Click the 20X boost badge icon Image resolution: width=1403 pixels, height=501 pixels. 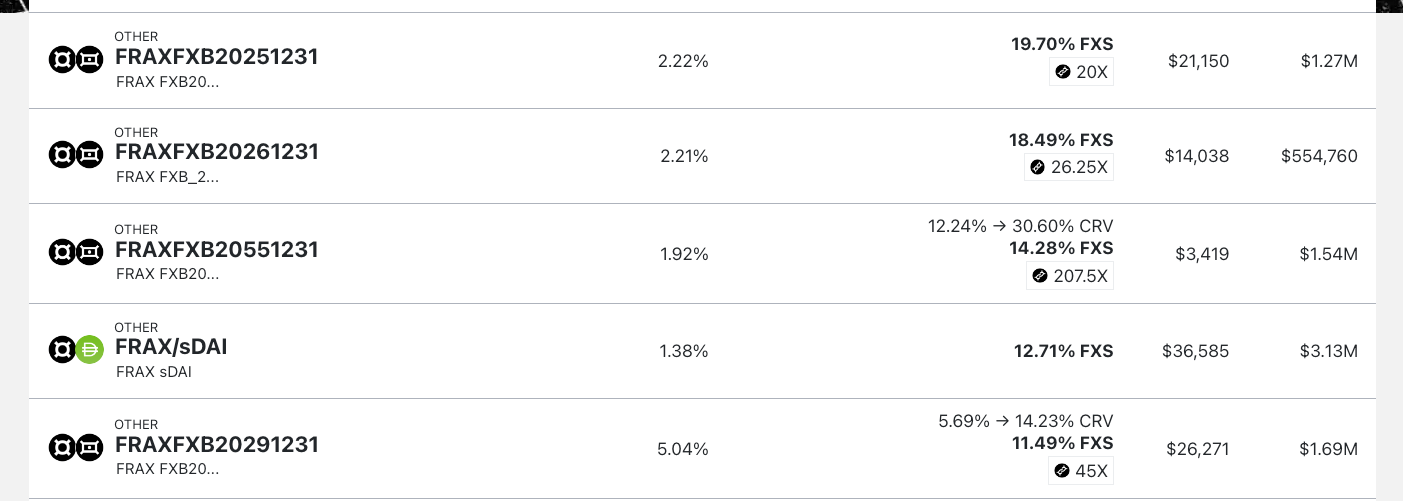[1063, 72]
